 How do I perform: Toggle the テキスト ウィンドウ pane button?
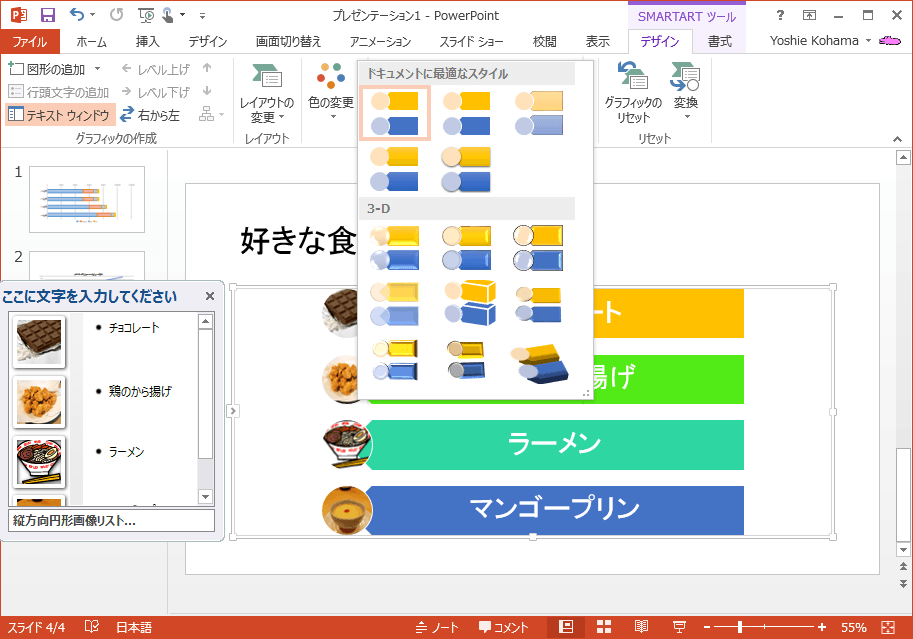tap(60, 115)
